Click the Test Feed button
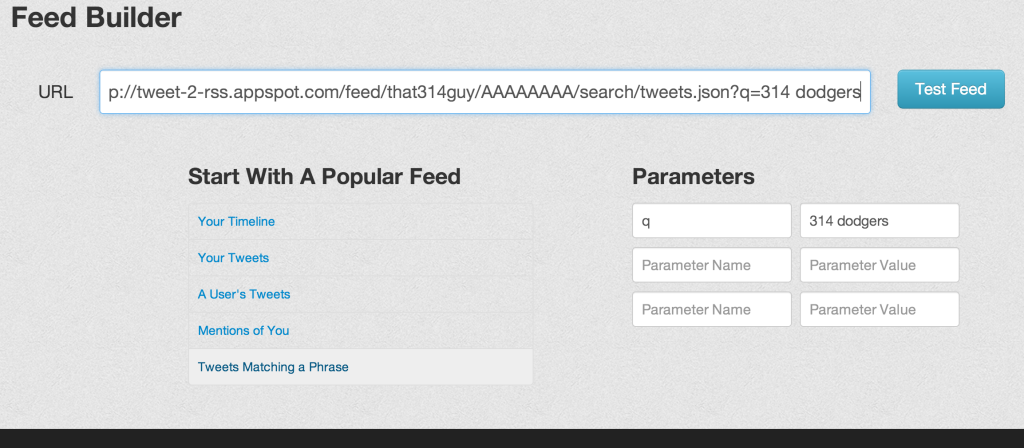The image size is (1024, 448). [x=950, y=89]
